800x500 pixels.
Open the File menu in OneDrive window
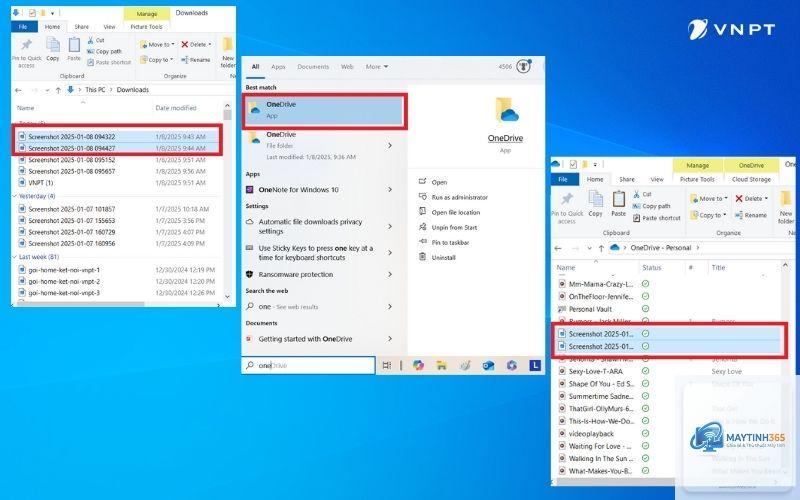[563, 180]
